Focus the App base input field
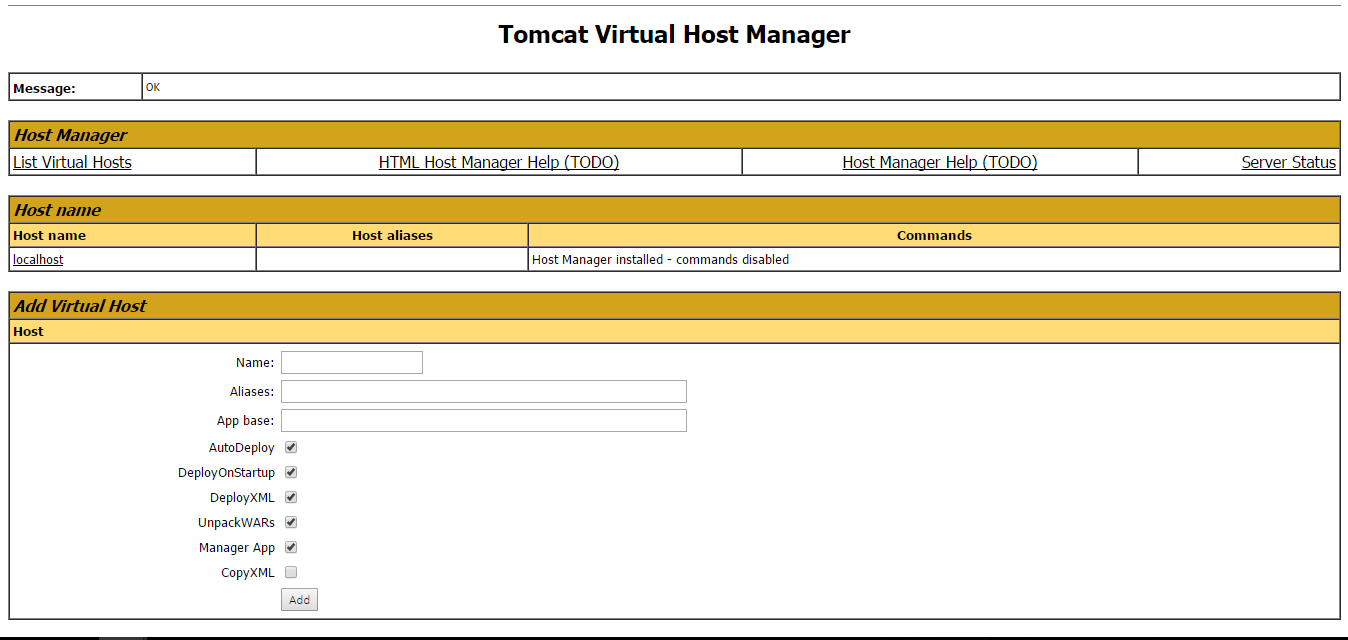1348x640 pixels. click(484, 420)
